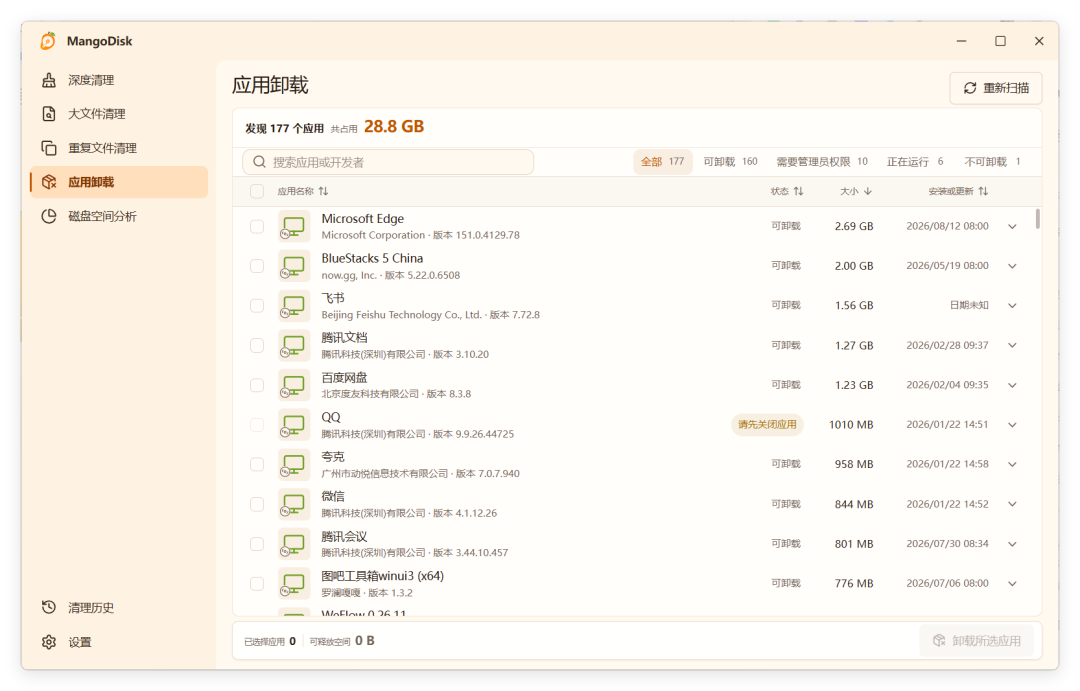
Task: Click the 28.8 GB total size text
Action: [394, 127]
